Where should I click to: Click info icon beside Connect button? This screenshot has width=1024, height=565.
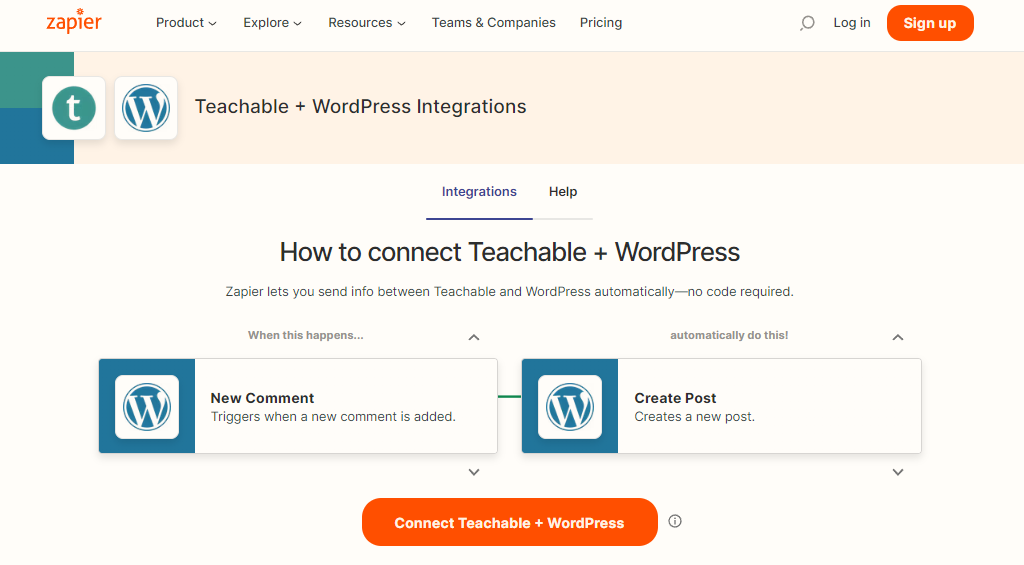click(675, 521)
